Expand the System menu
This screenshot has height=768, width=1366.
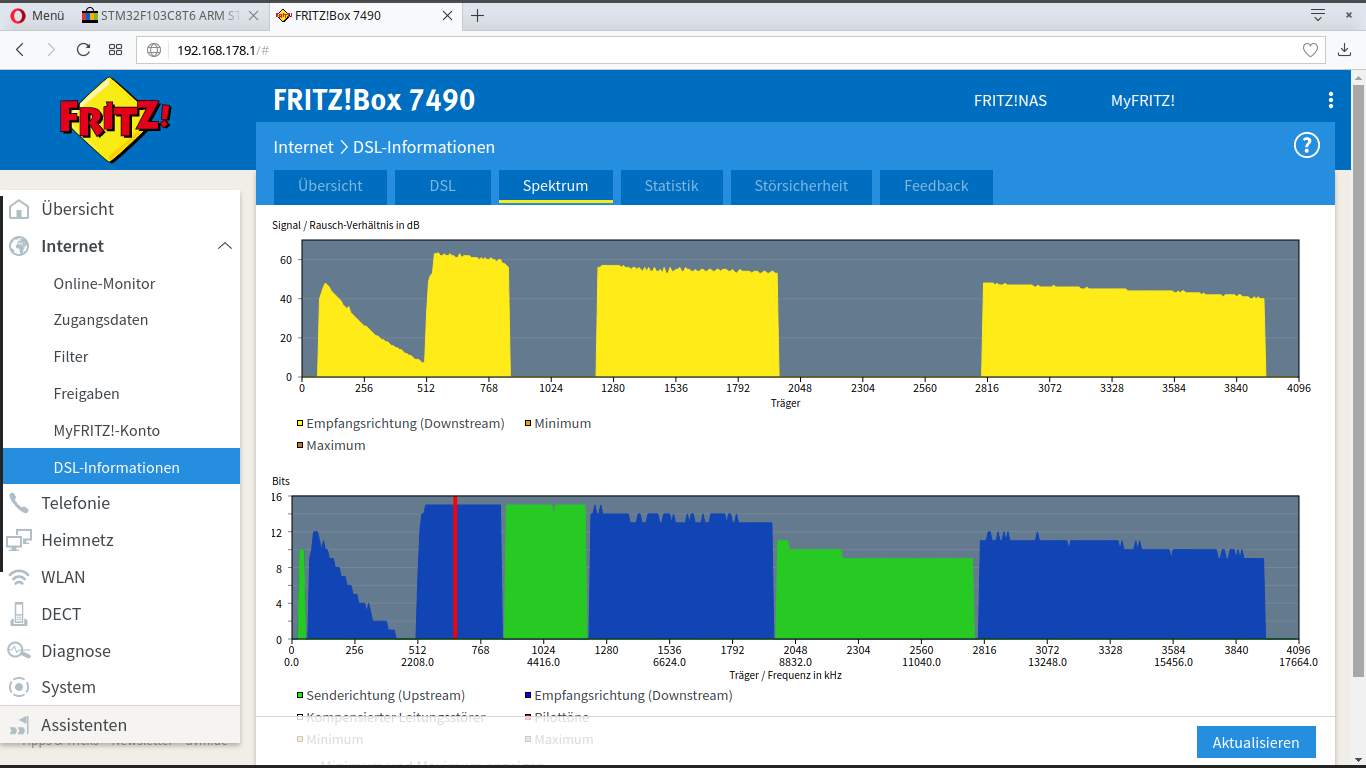point(68,687)
